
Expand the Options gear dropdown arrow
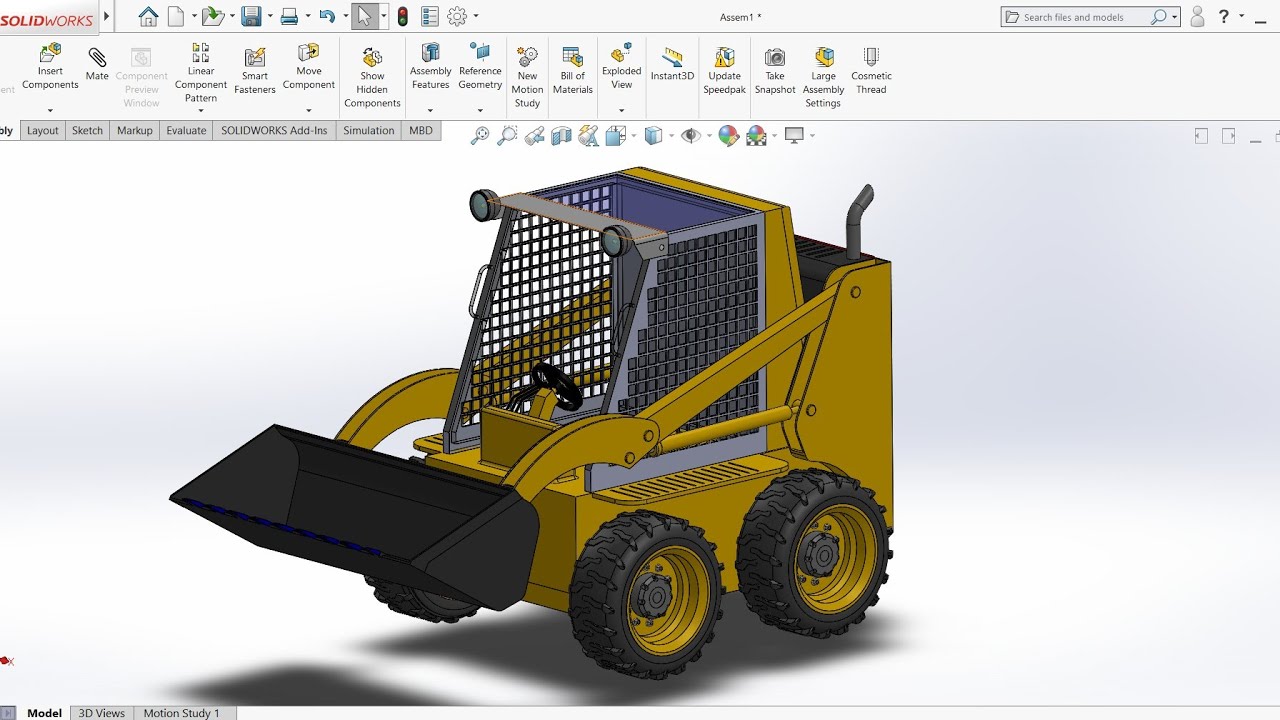475,16
